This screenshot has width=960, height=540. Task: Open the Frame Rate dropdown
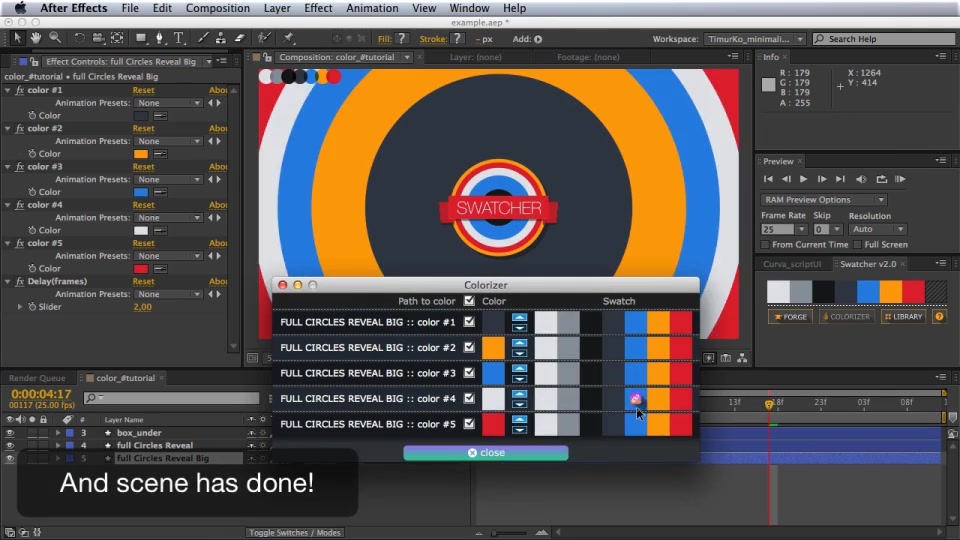click(801, 229)
